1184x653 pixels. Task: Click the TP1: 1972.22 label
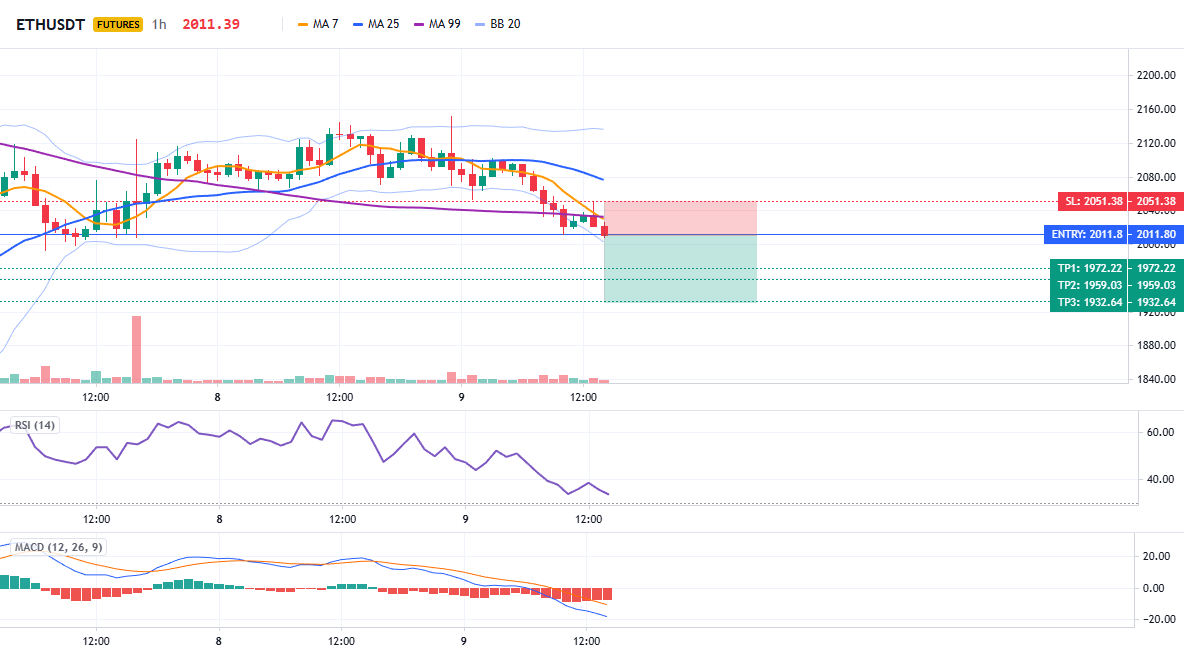1088,268
